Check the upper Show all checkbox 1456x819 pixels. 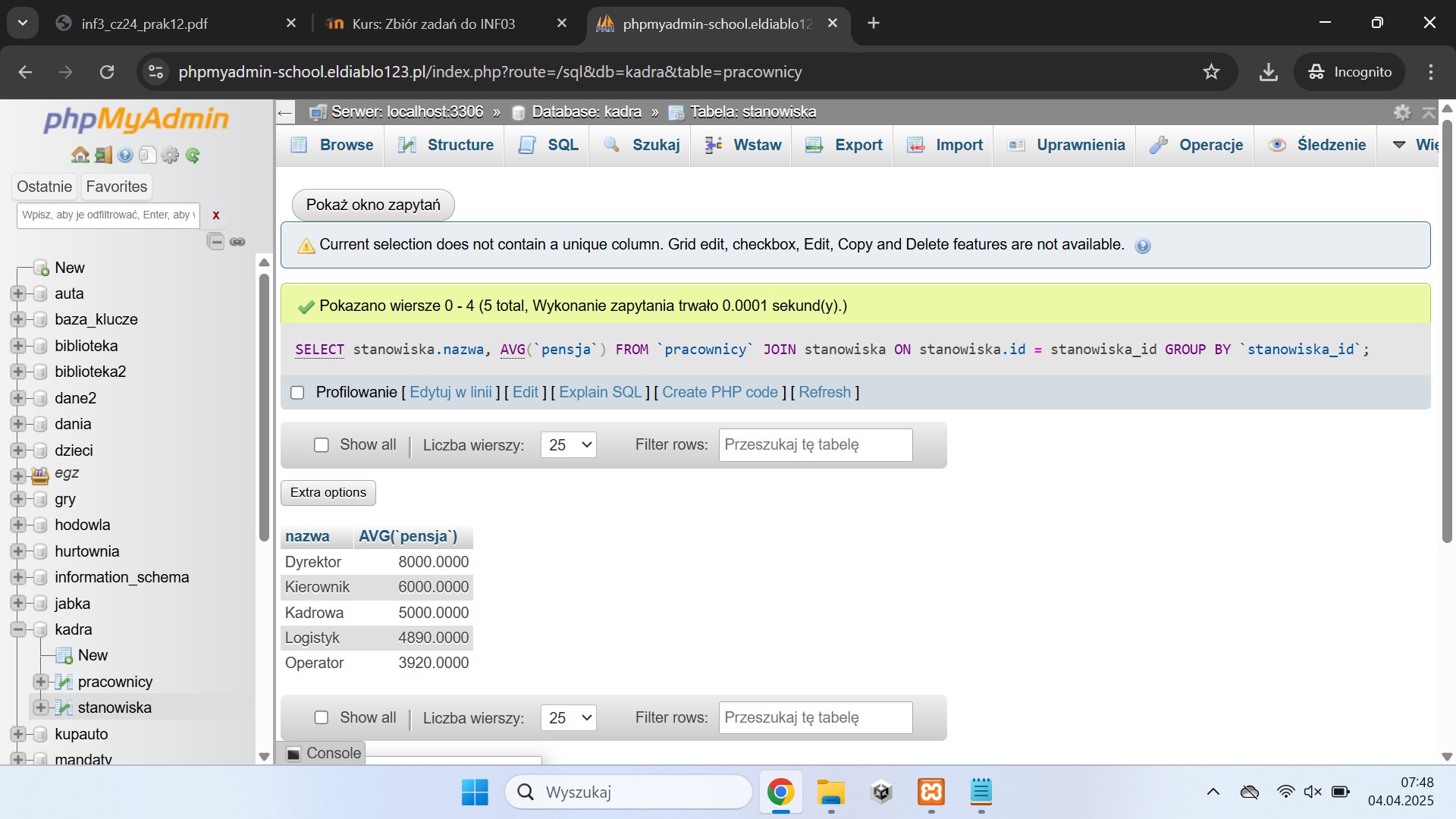pyautogui.click(x=322, y=445)
